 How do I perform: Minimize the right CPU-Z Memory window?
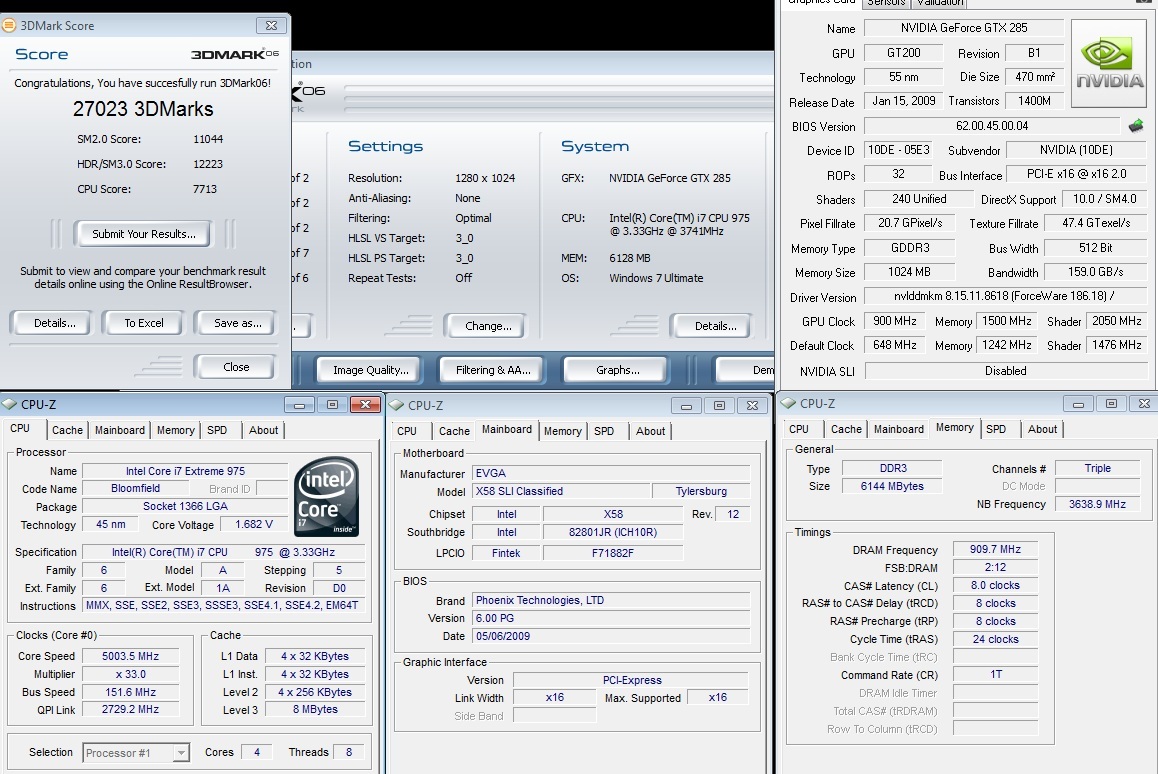1078,404
